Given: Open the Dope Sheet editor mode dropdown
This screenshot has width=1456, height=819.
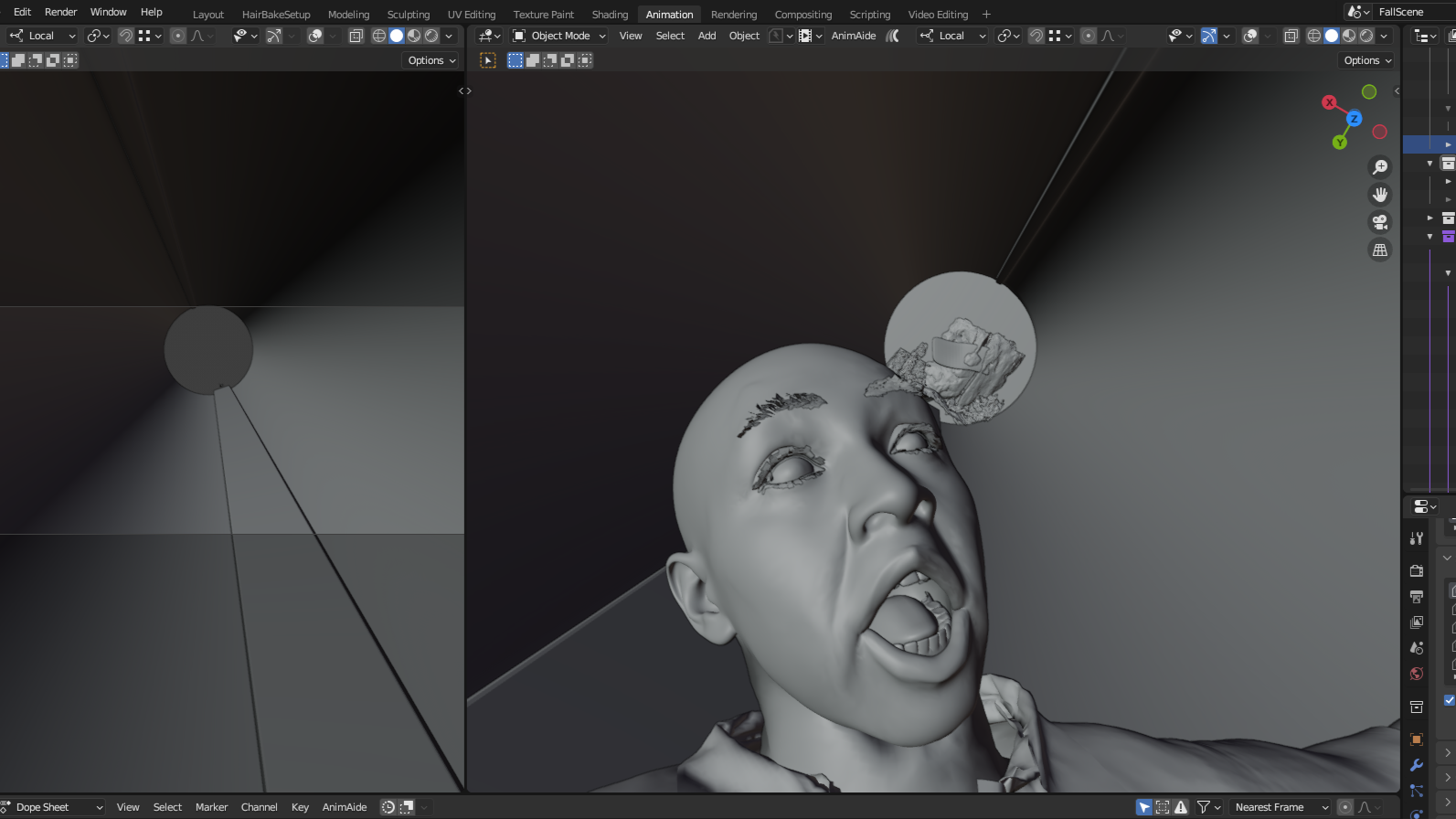Looking at the screenshot, I should click(53, 807).
